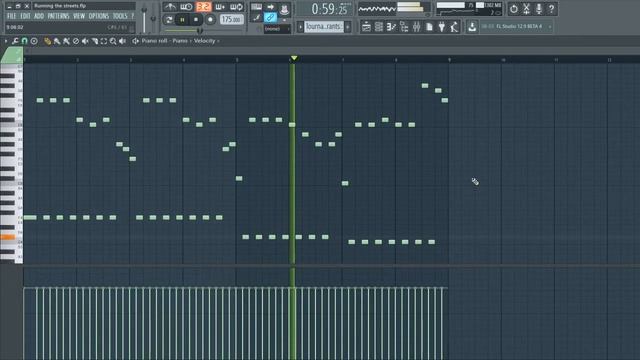This screenshot has width=640, height=360.
Task: Open the pattern selector name box
Action: click(x=324, y=27)
